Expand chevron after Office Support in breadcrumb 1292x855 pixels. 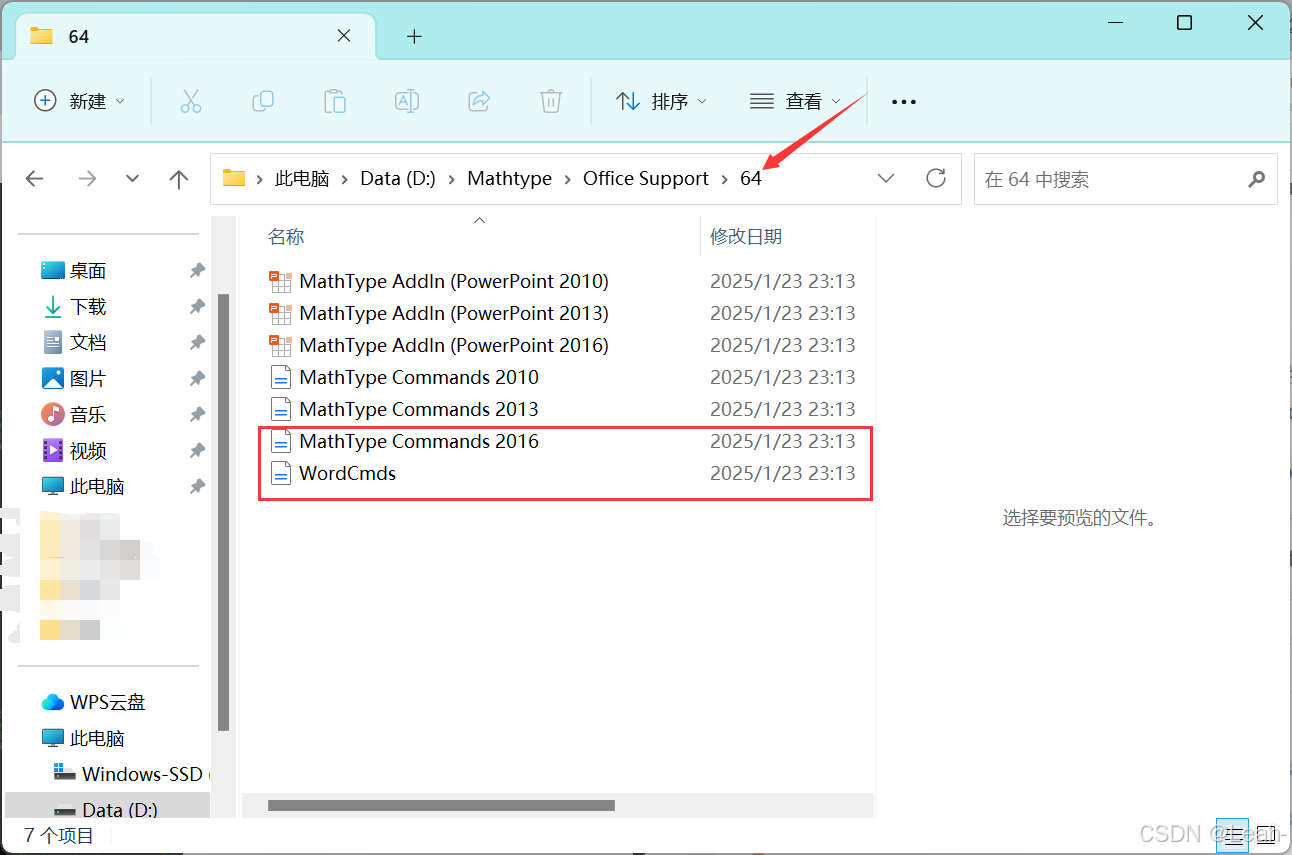pyautogui.click(x=725, y=179)
